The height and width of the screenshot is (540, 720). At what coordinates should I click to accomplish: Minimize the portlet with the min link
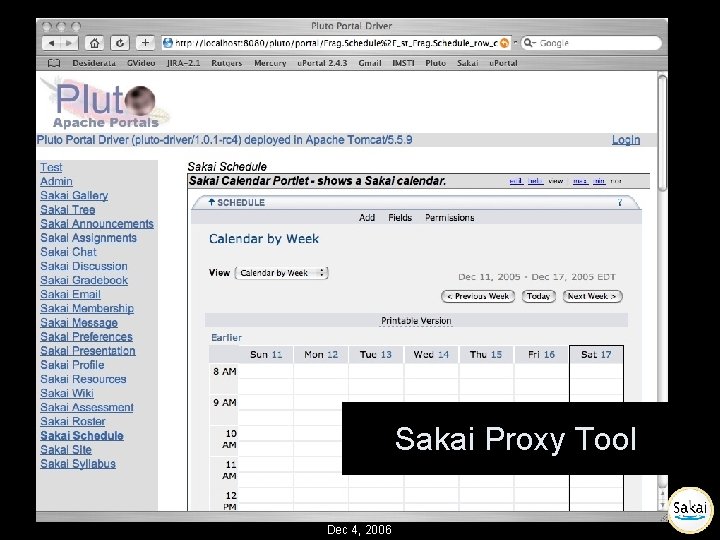pyautogui.click(x=599, y=181)
